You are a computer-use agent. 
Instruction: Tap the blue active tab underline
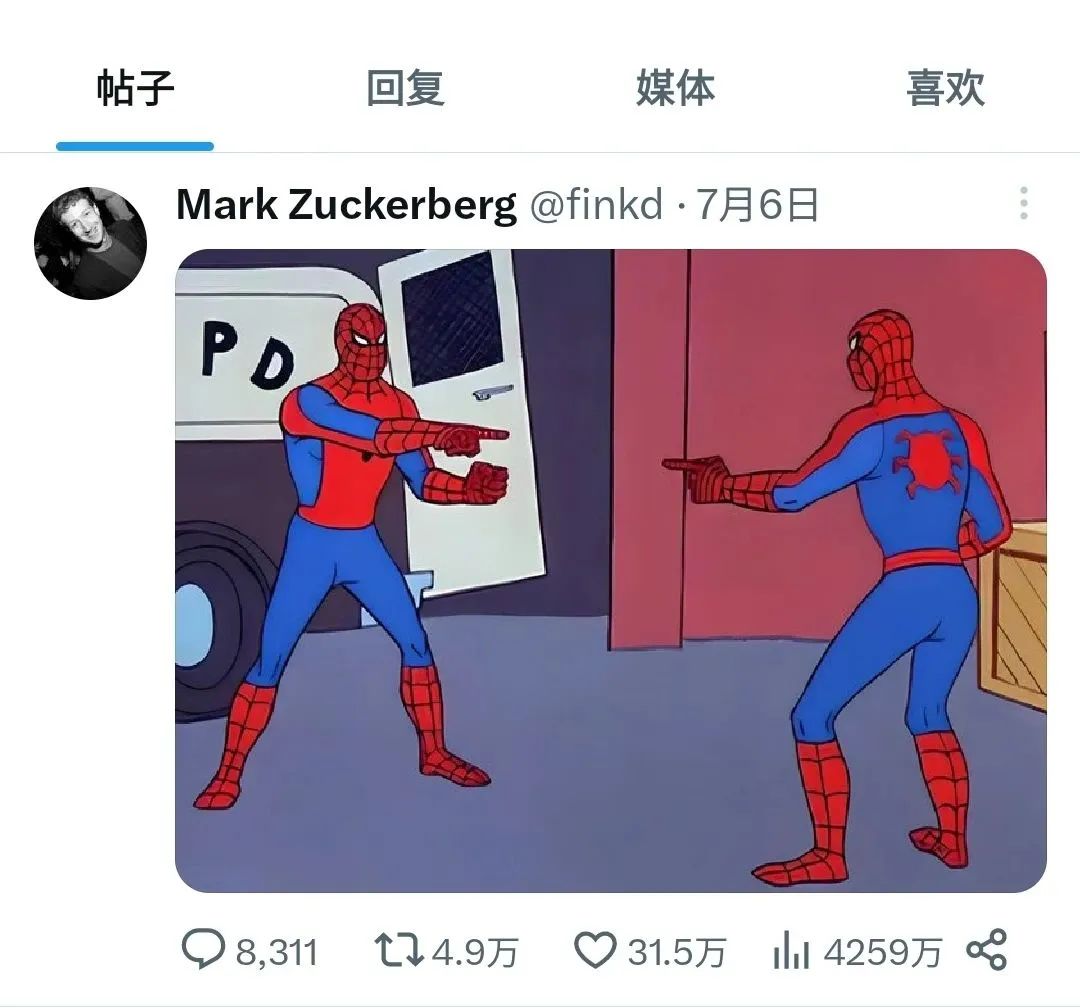click(x=135, y=146)
